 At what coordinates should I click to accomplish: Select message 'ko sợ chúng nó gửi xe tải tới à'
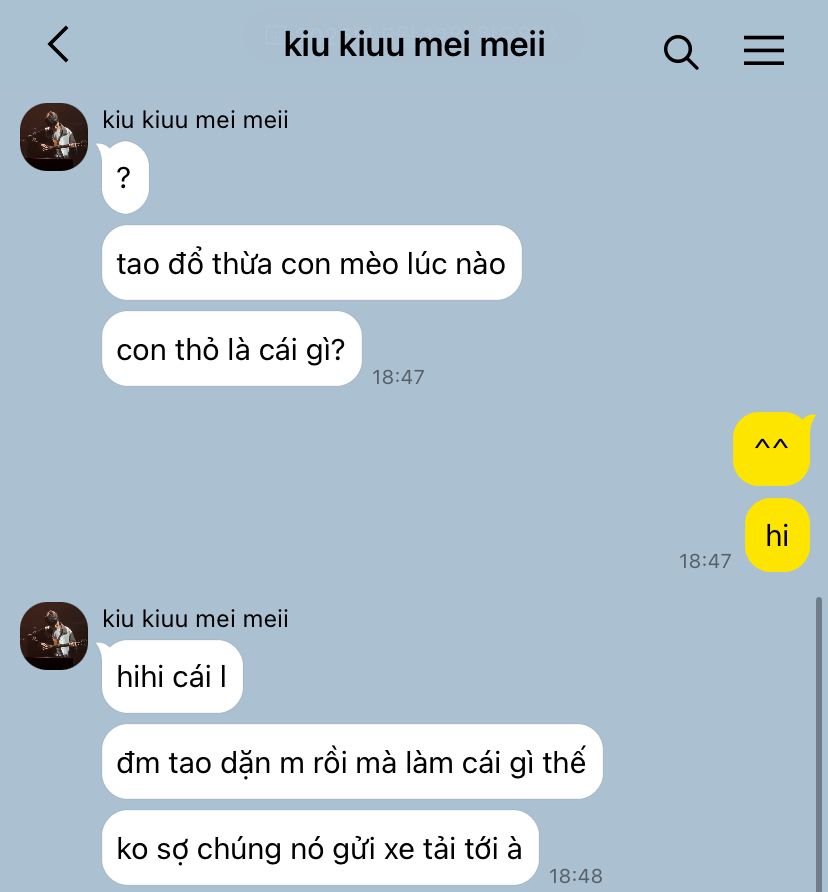[x=320, y=848]
